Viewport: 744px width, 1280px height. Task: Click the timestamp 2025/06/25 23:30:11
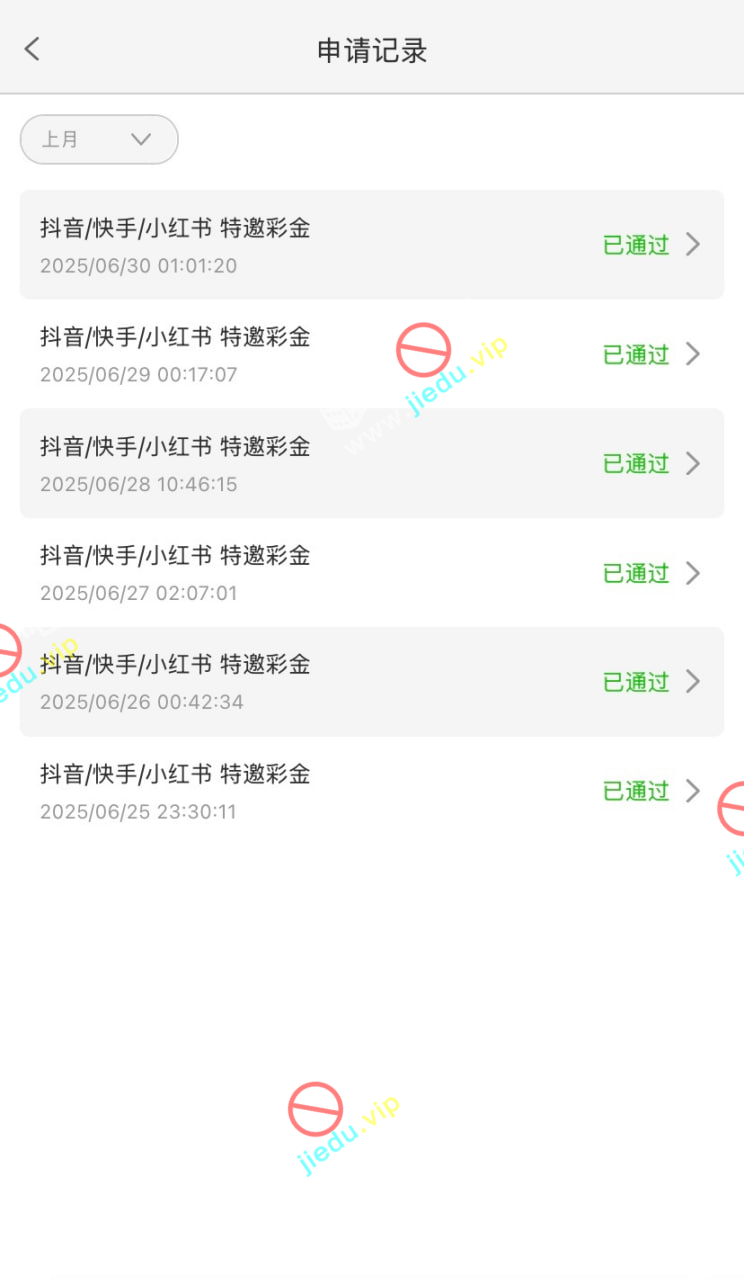[138, 811]
